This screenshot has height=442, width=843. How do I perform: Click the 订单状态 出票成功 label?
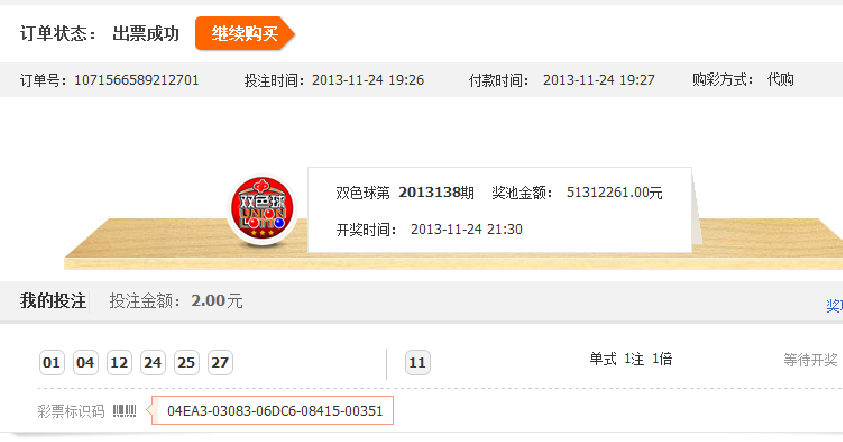99,34
